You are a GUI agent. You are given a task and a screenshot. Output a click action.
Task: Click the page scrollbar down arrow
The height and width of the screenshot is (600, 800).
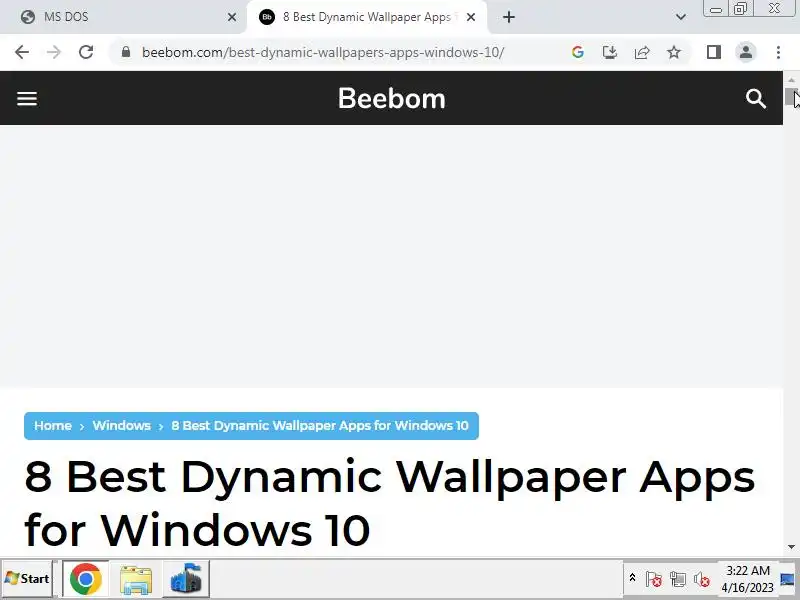(x=791, y=546)
